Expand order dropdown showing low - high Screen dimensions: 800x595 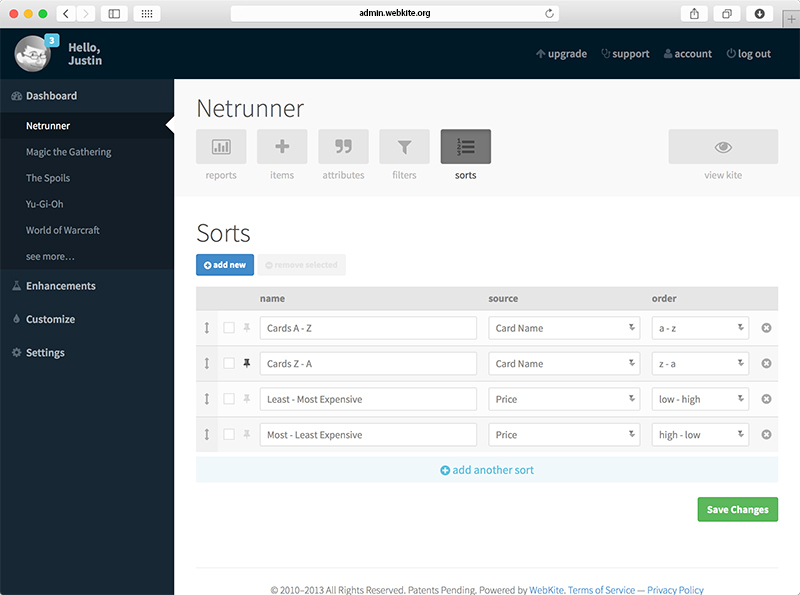(x=700, y=399)
